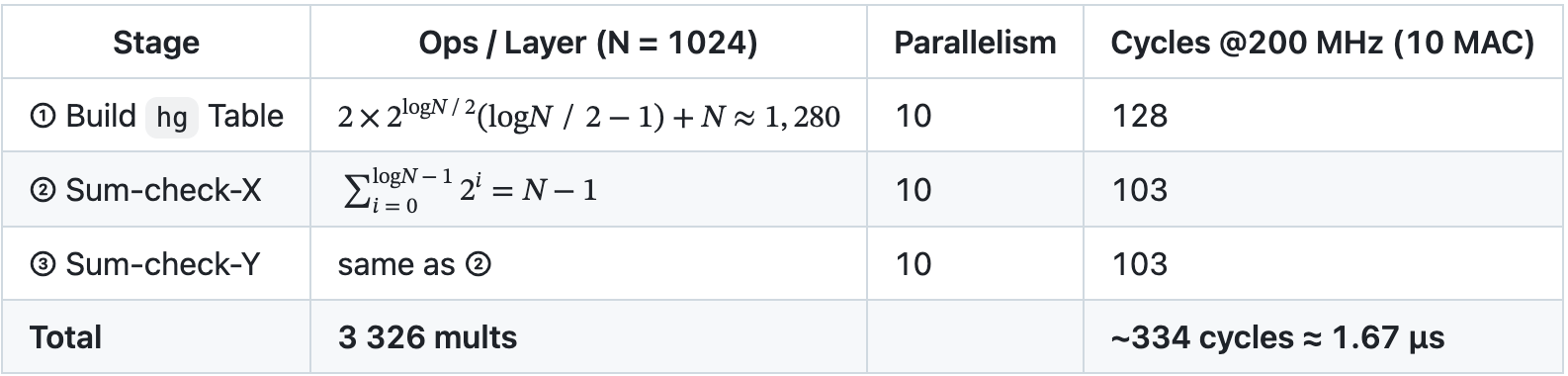Select the 3 326 mults total

(x=428, y=337)
